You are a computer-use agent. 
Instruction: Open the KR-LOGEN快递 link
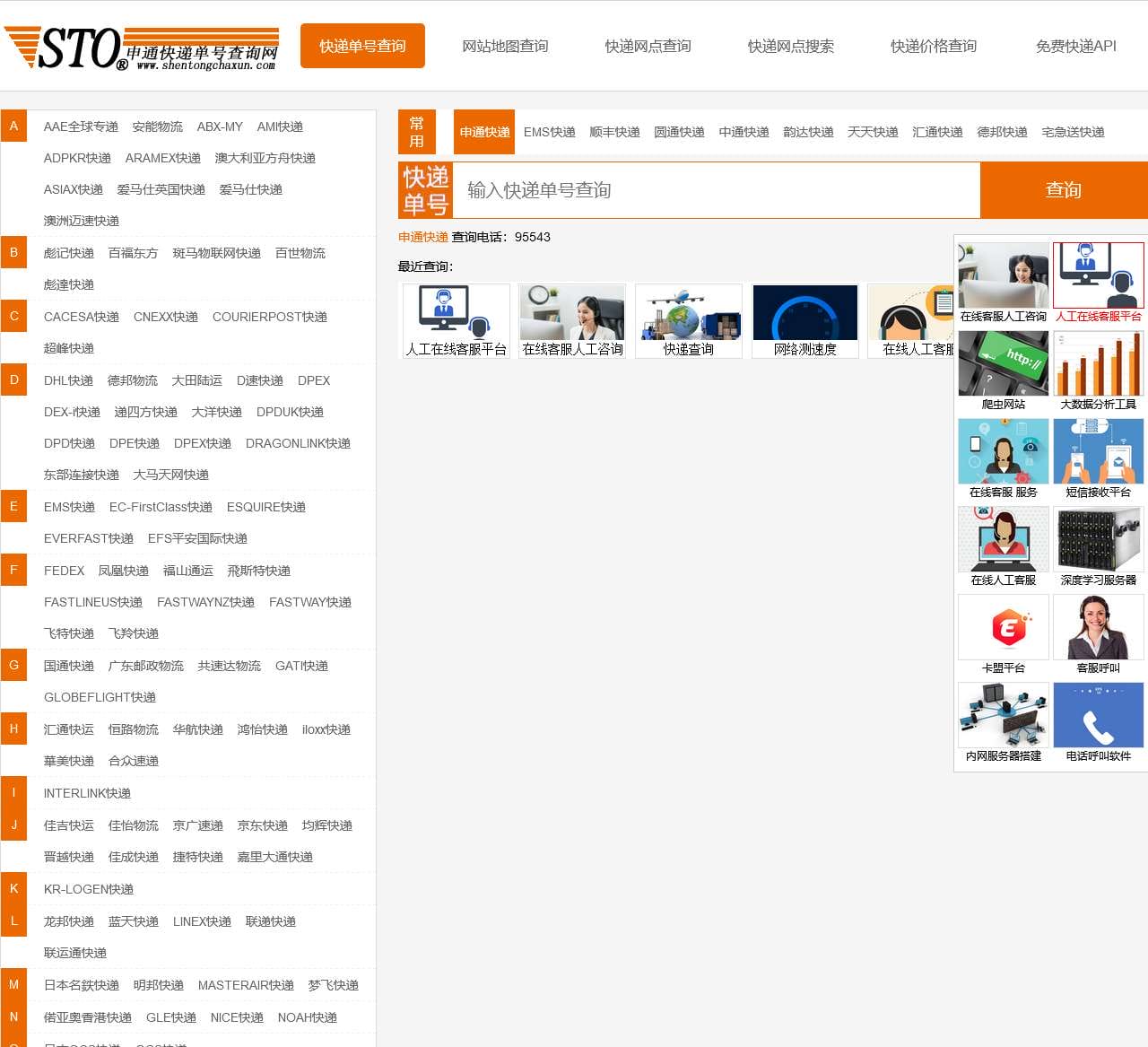(x=89, y=889)
